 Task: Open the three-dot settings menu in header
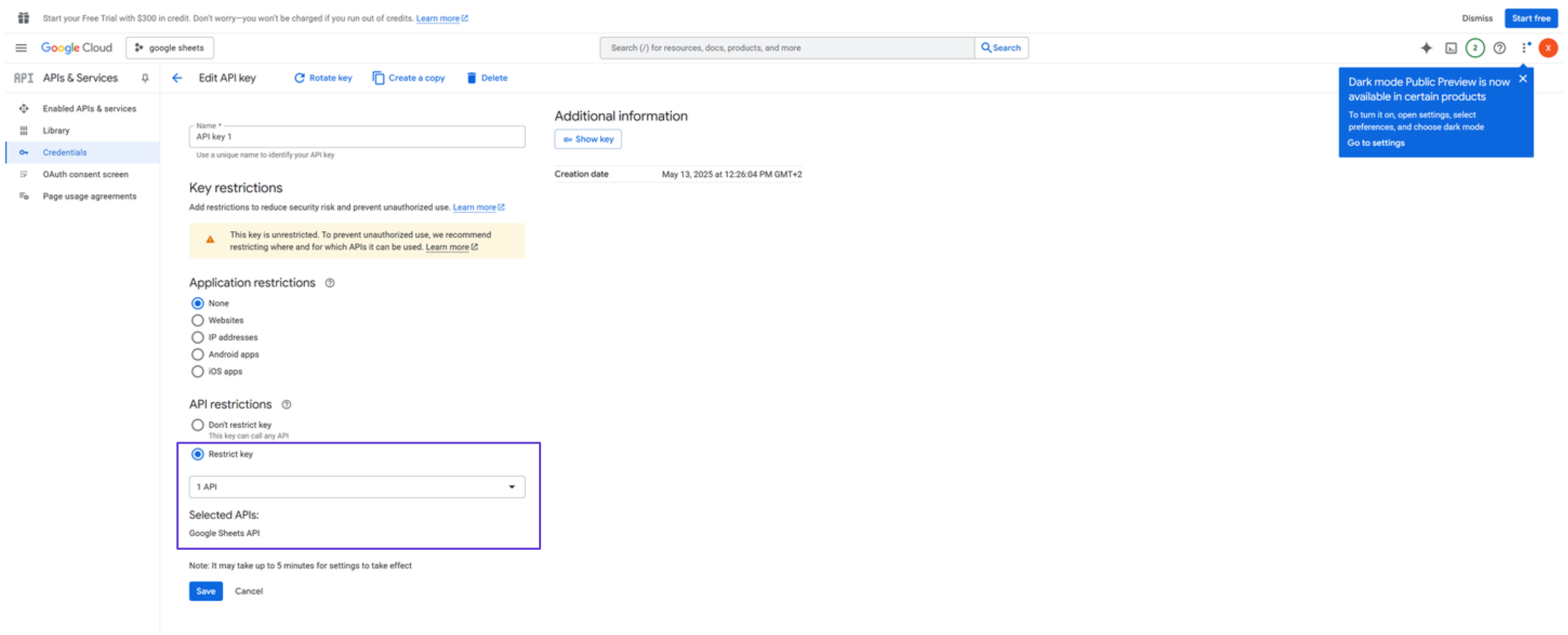[x=1525, y=48]
